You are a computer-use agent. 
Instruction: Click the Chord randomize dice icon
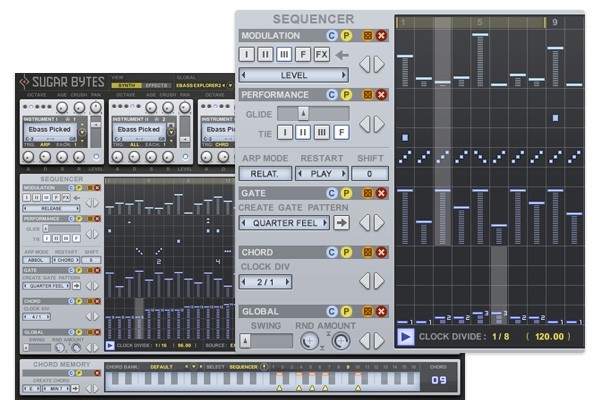click(x=367, y=252)
